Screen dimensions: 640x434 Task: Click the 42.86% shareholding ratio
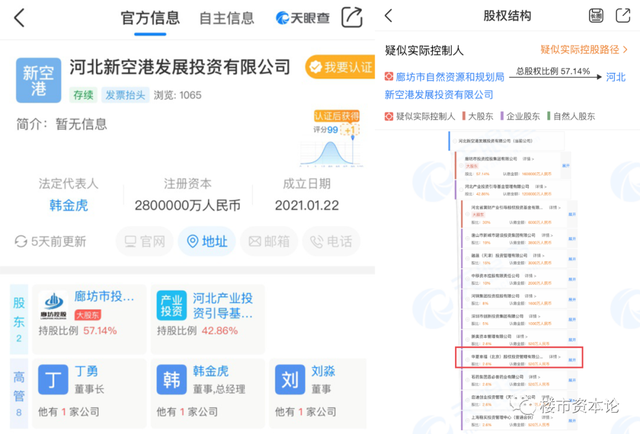[x=220, y=331]
